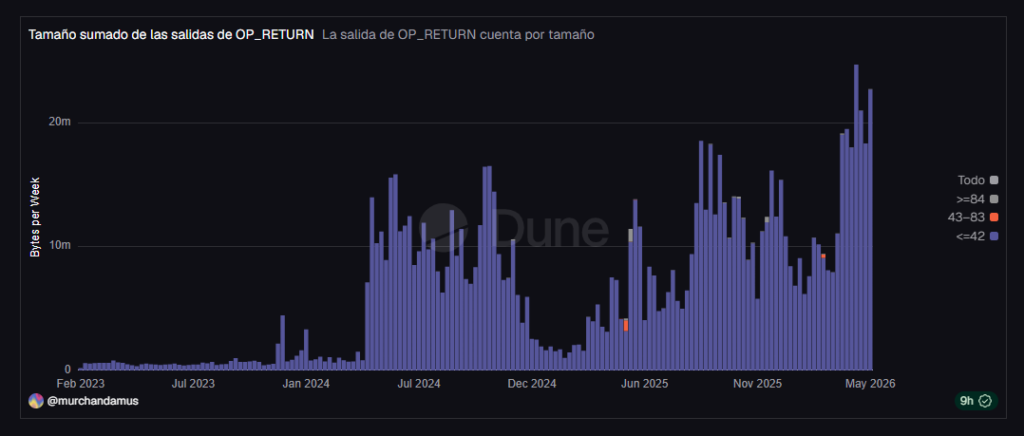Image resolution: width=1024 pixels, height=436 pixels.
Task: Click the tallest bar near May 2026
Action: [856, 217]
